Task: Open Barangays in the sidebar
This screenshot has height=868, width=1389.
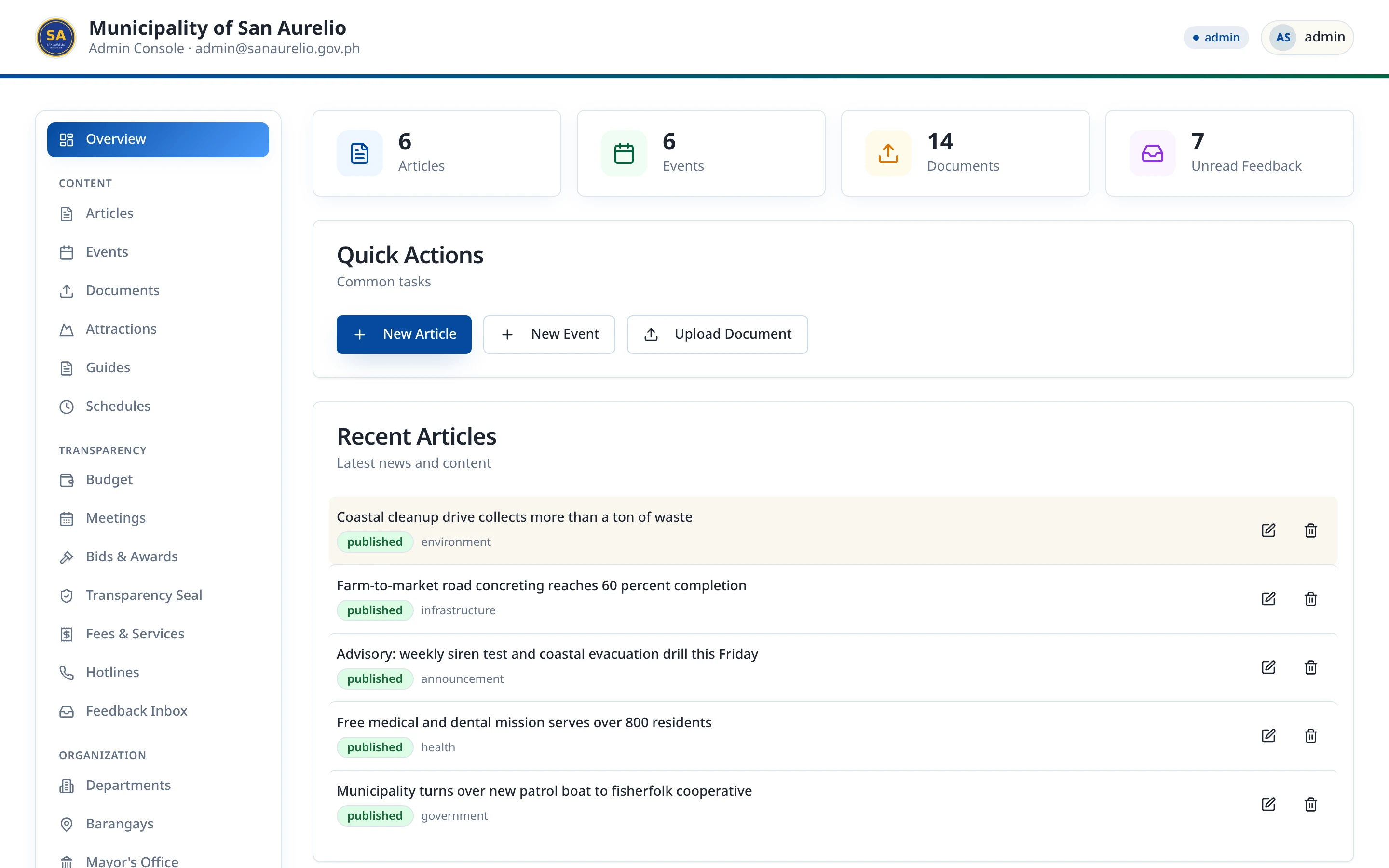Action: [158, 824]
